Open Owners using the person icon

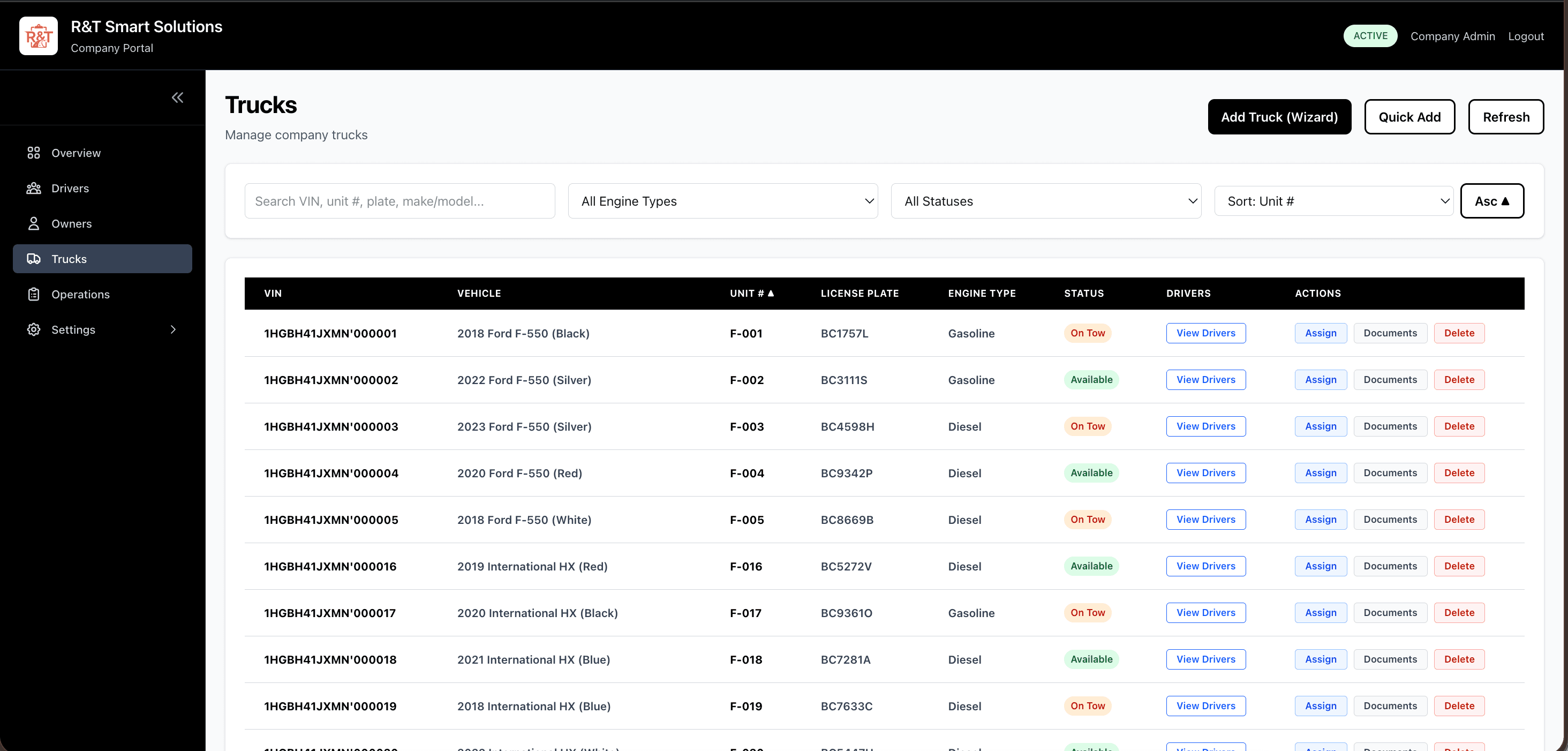point(34,223)
